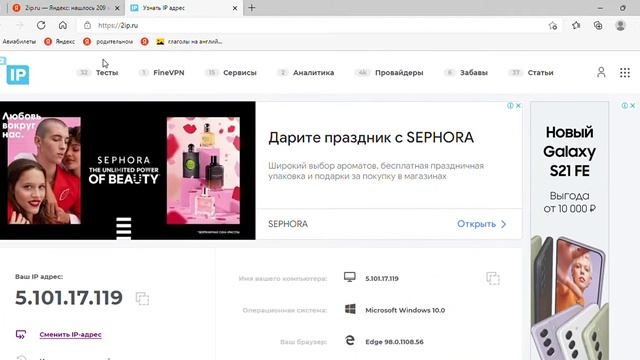Open the browser profile avatar
640x360 pixels.
pos(620,25)
